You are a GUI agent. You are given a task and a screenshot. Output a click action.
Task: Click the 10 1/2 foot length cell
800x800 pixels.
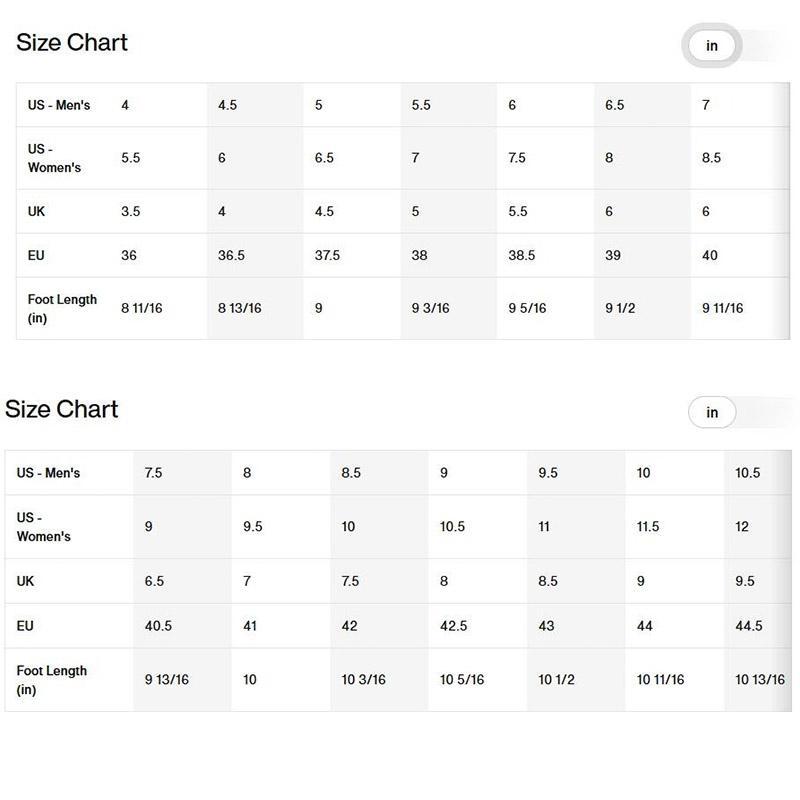tap(556, 680)
